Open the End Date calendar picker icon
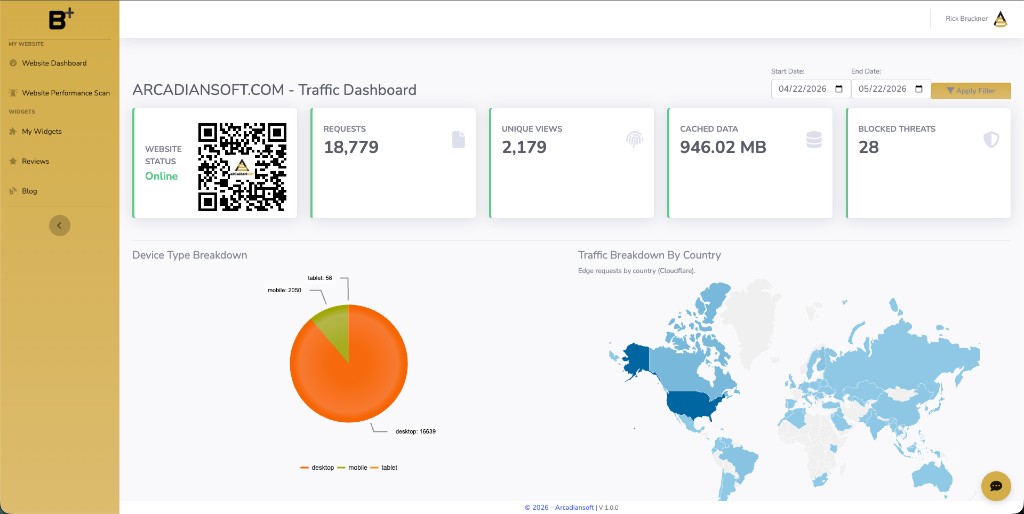Viewport: 1024px width, 514px height. pos(919,89)
